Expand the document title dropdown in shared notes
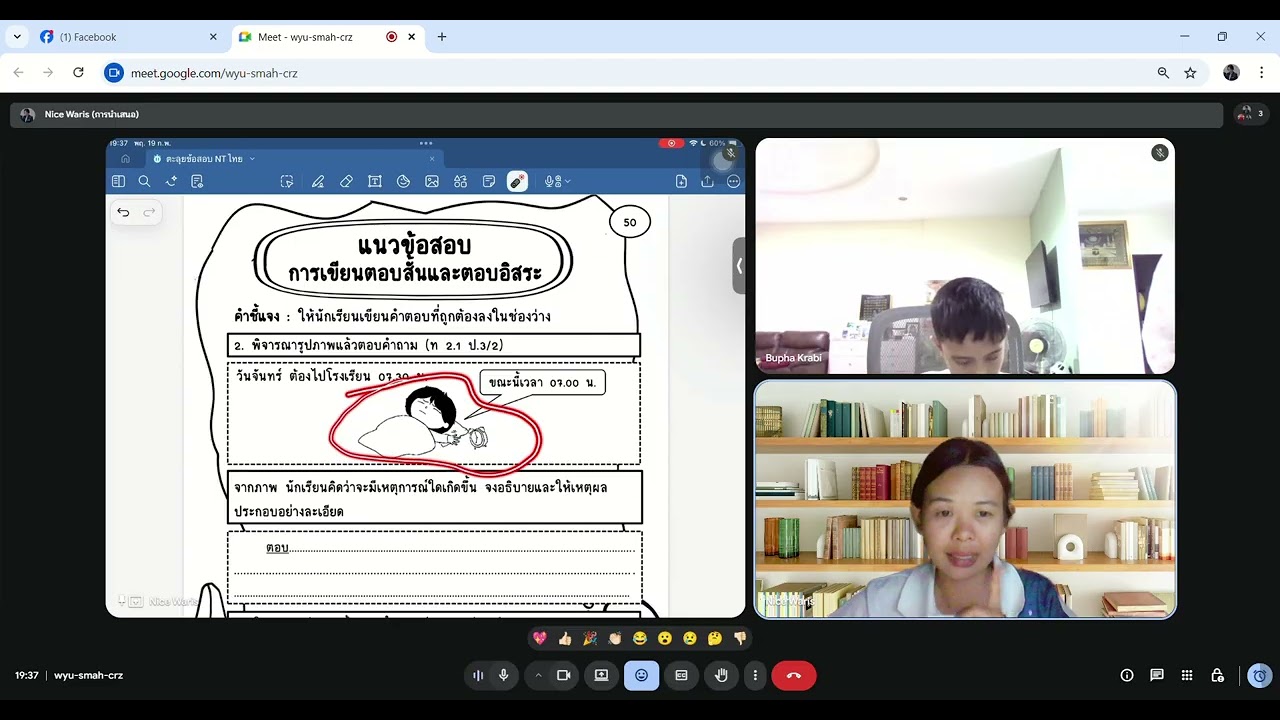 point(252,159)
